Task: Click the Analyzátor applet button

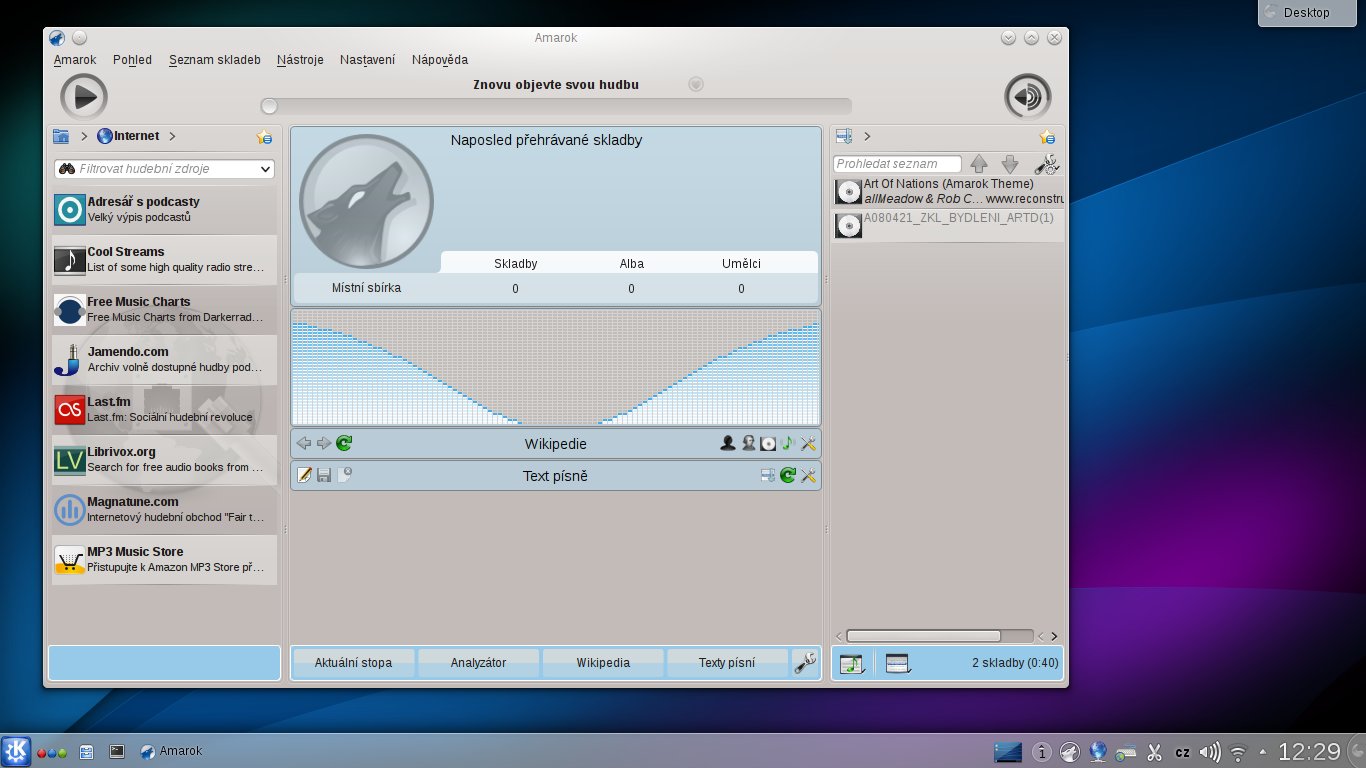Action: pos(478,663)
